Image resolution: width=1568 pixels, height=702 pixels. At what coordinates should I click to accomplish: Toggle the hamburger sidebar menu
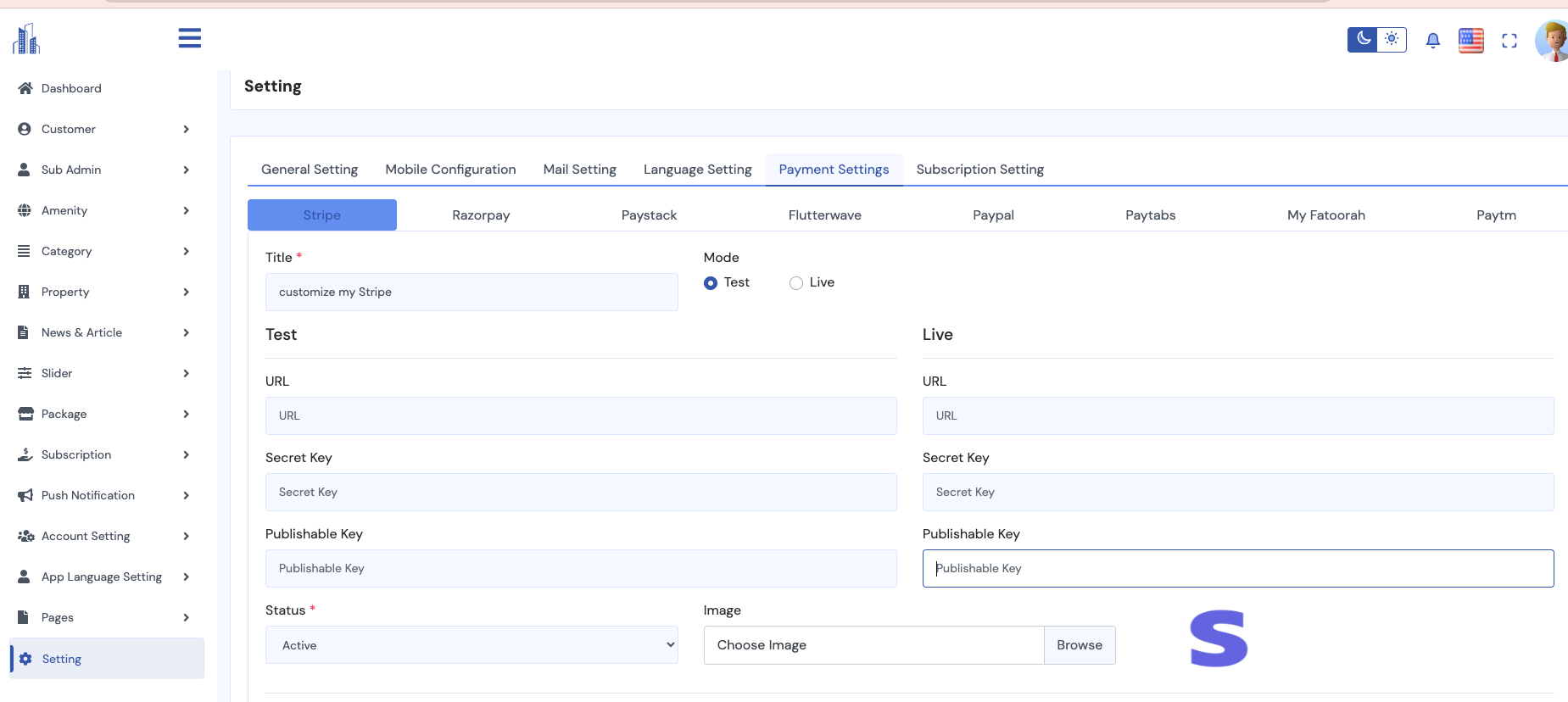click(x=190, y=38)
